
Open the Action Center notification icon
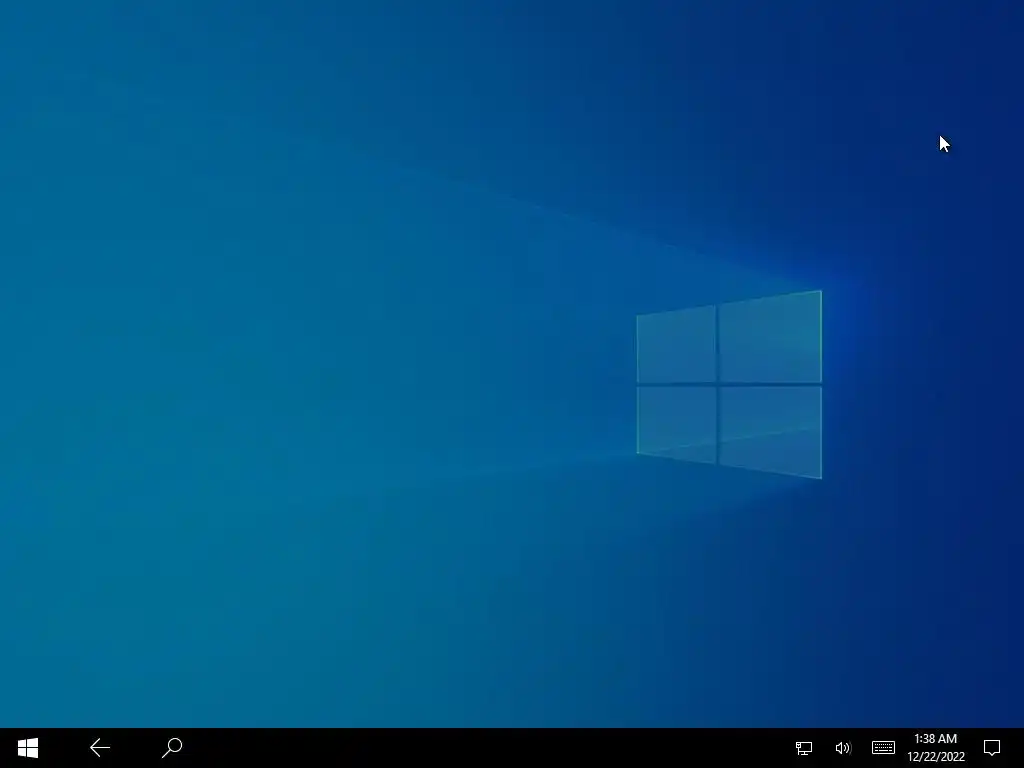point(992,748)
